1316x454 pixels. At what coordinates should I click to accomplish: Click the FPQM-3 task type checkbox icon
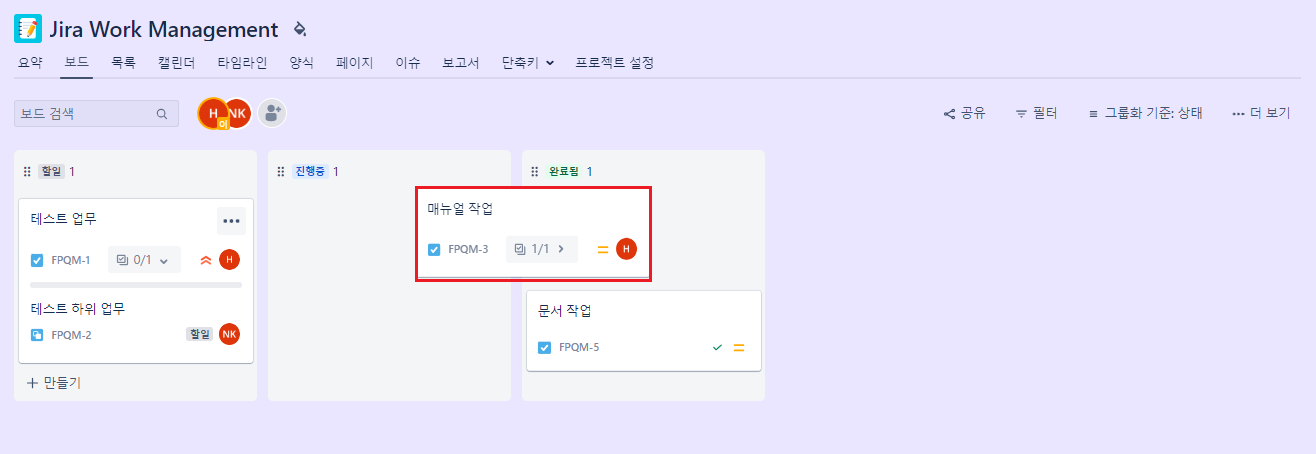[x=434, y=249]
